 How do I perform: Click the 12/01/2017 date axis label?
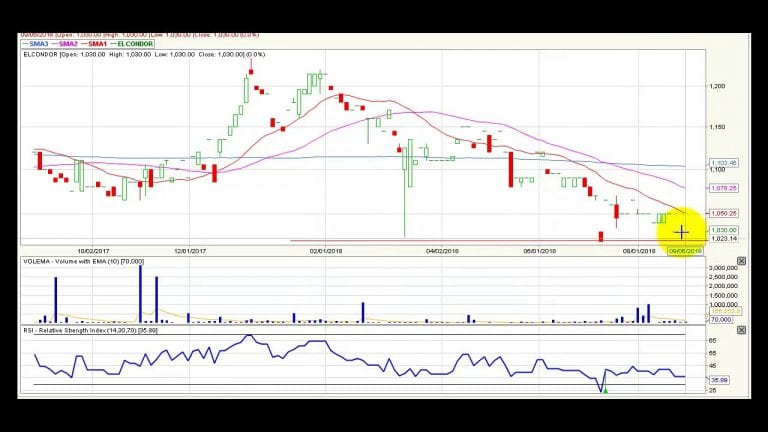pyautogui.click(x=190, y=251)
